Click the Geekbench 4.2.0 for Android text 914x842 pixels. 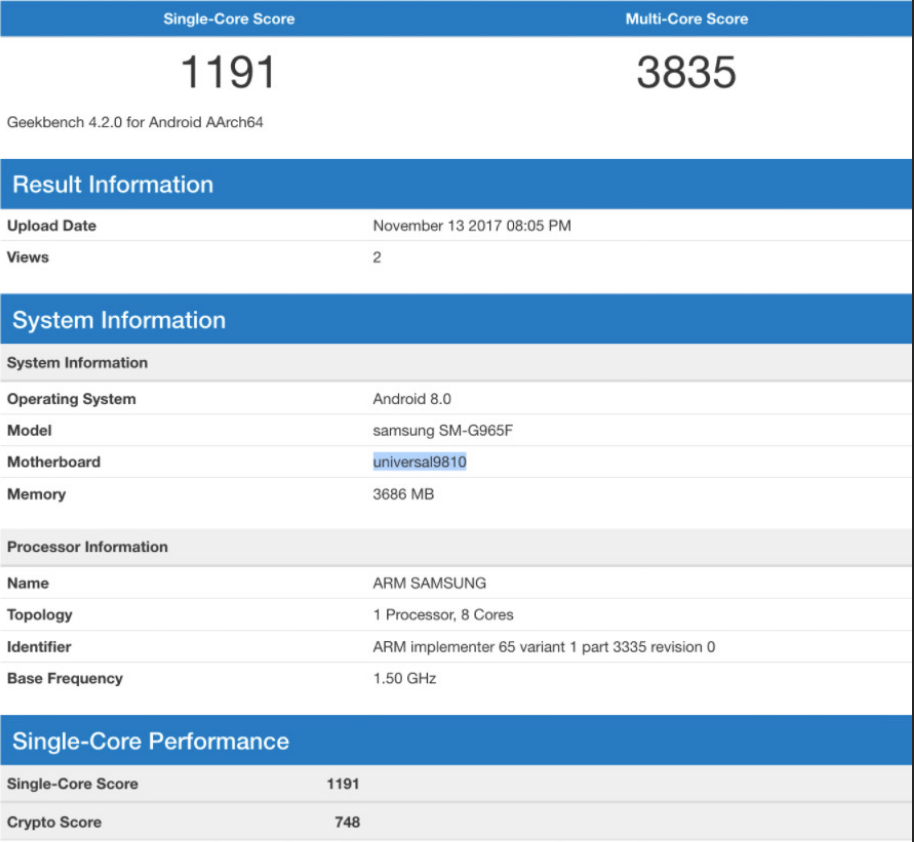(135, 123)
